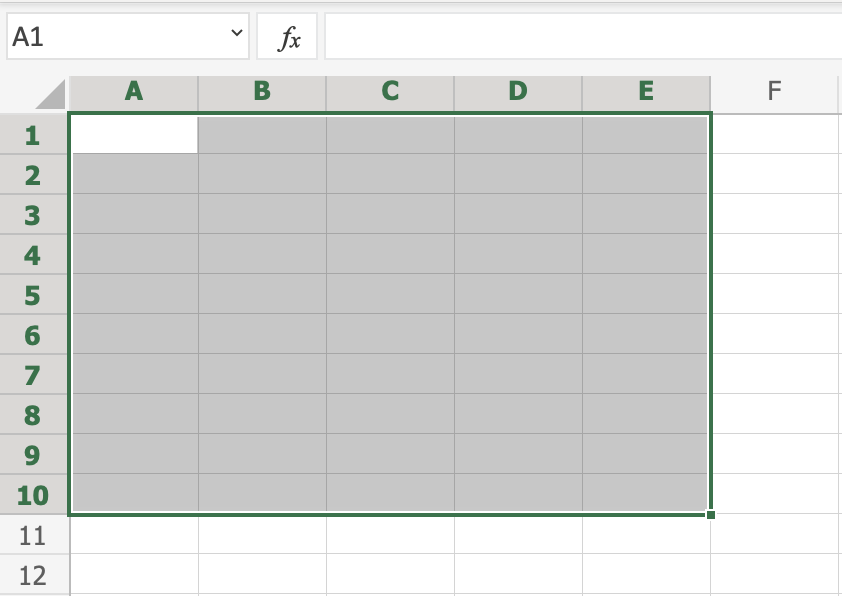Select row 11 header

coord(33,535)
